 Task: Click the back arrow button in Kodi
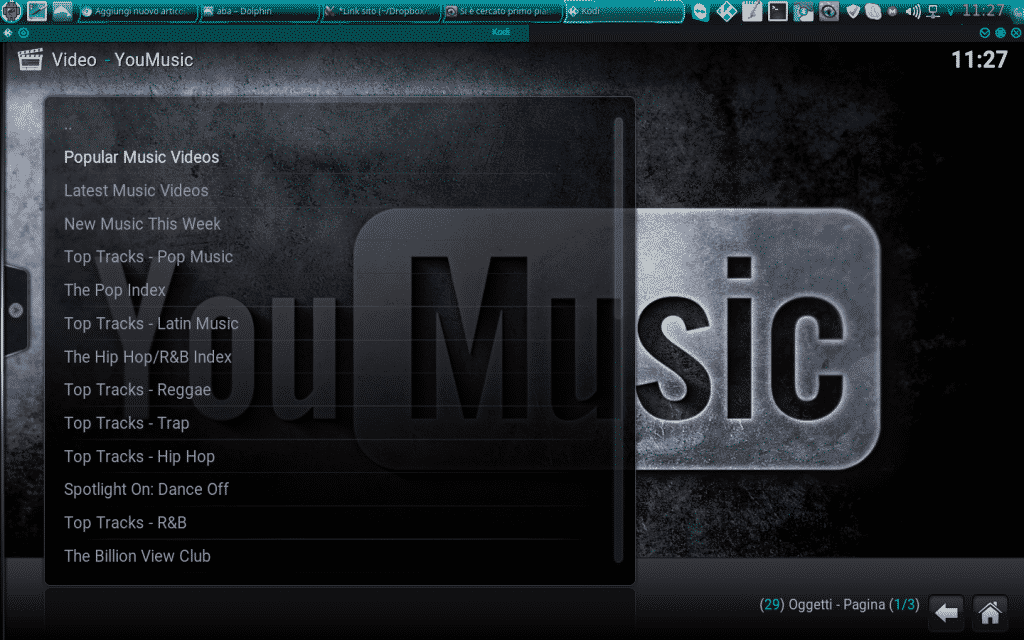coord(946,613)
